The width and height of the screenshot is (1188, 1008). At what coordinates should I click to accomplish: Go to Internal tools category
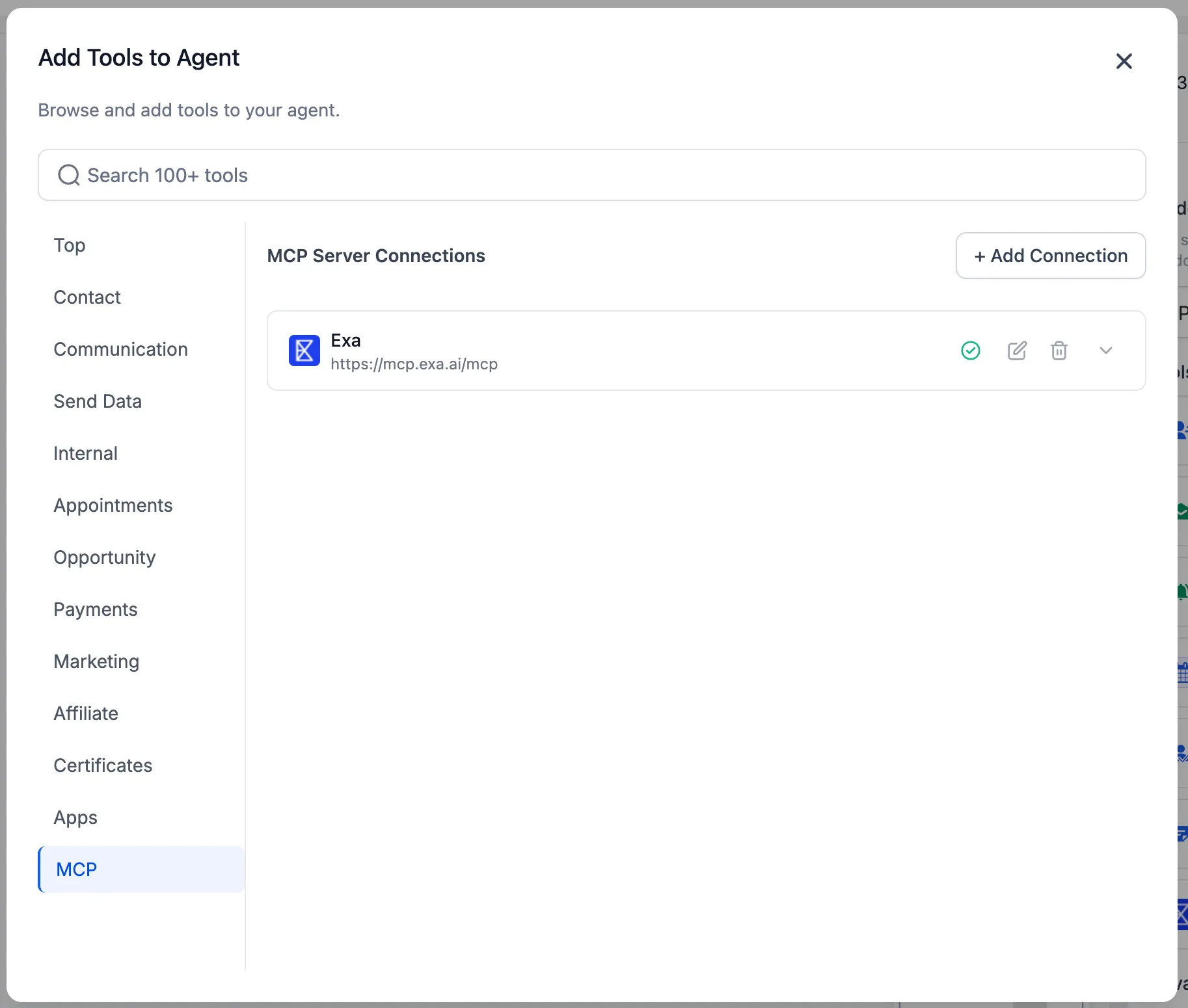(85, 453)
